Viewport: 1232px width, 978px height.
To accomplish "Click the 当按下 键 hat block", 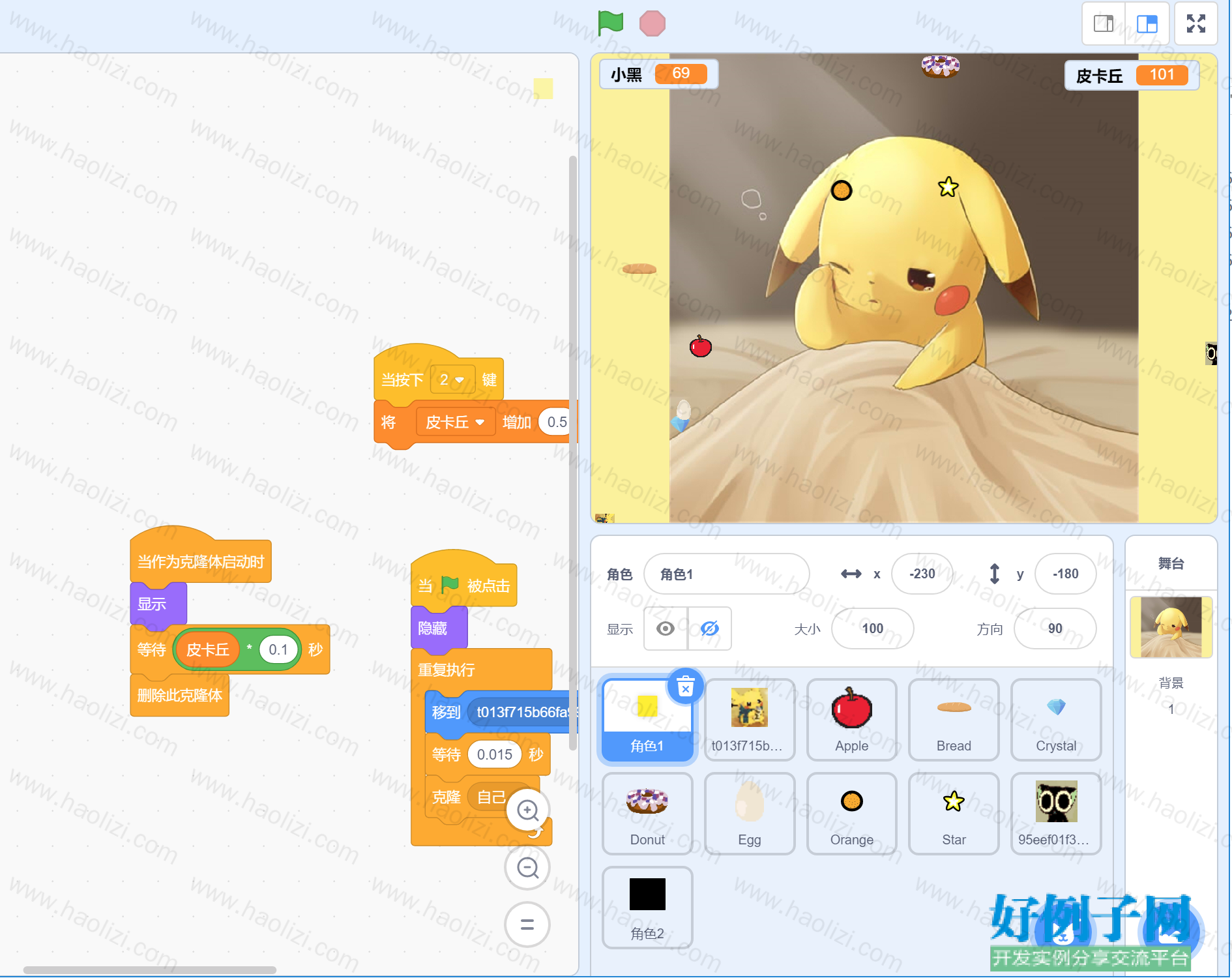I will pos(438,379).
